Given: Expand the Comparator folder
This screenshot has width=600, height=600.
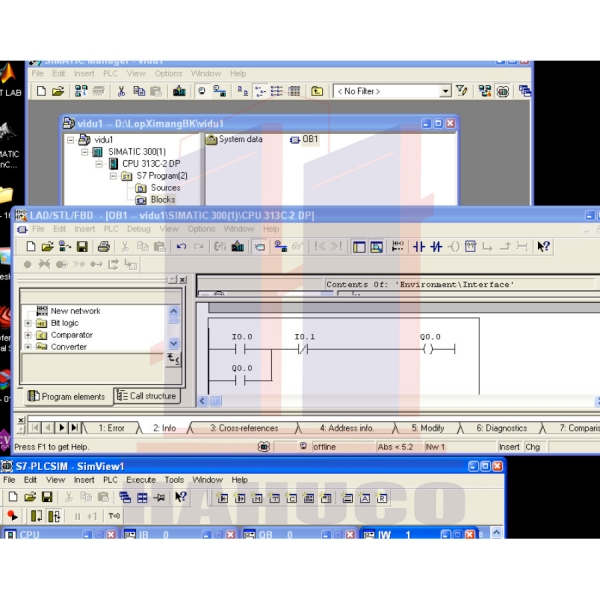Looking at the screenshot, I should pos(28,335).
